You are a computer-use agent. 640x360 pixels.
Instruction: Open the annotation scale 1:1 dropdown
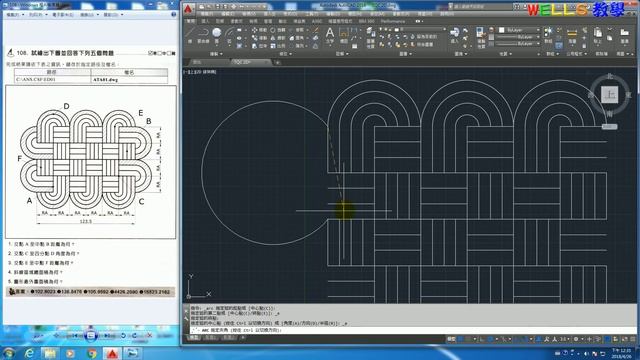click(x=564, y=339)
